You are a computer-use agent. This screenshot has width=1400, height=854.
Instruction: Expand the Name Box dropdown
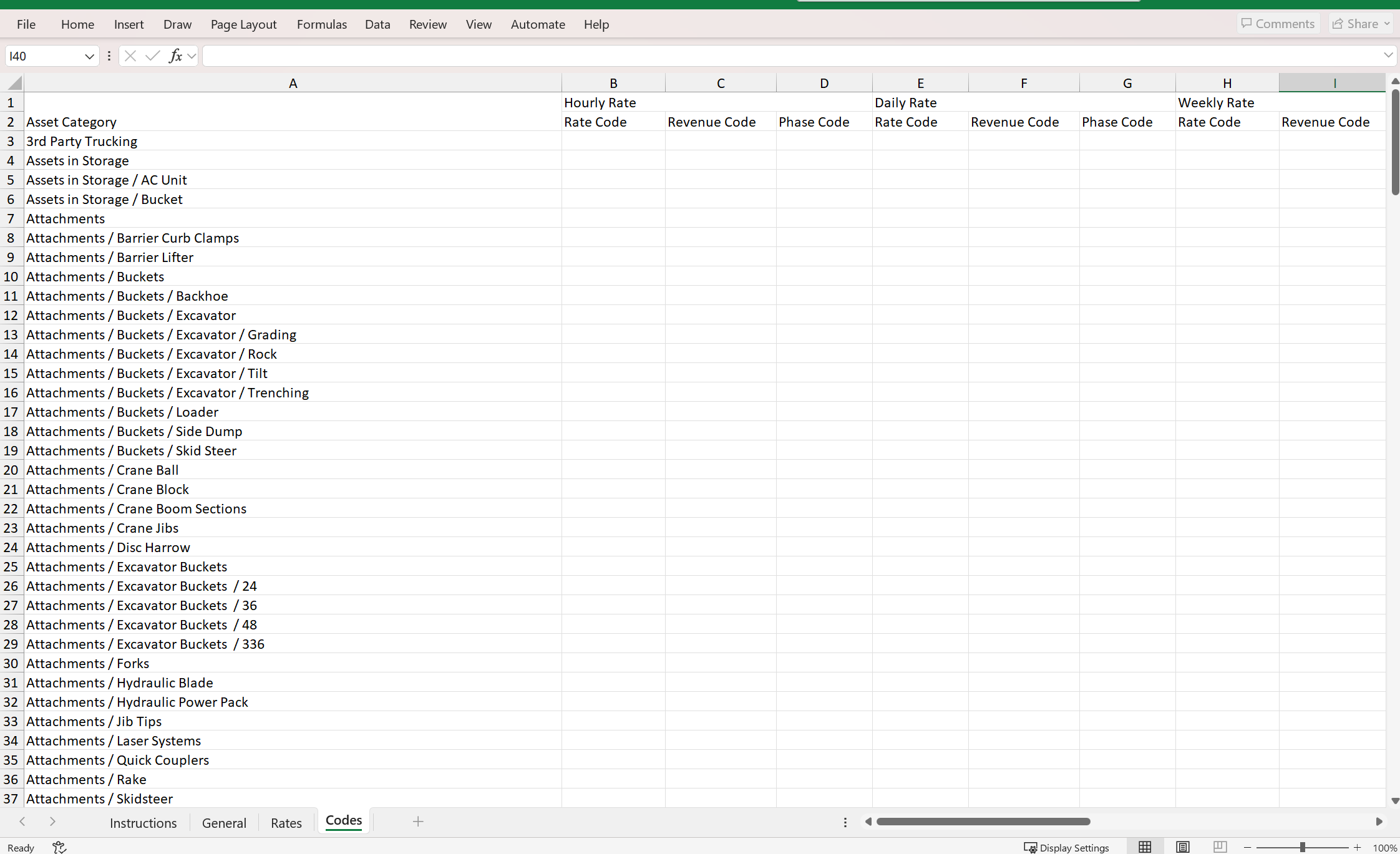[89, 56]
